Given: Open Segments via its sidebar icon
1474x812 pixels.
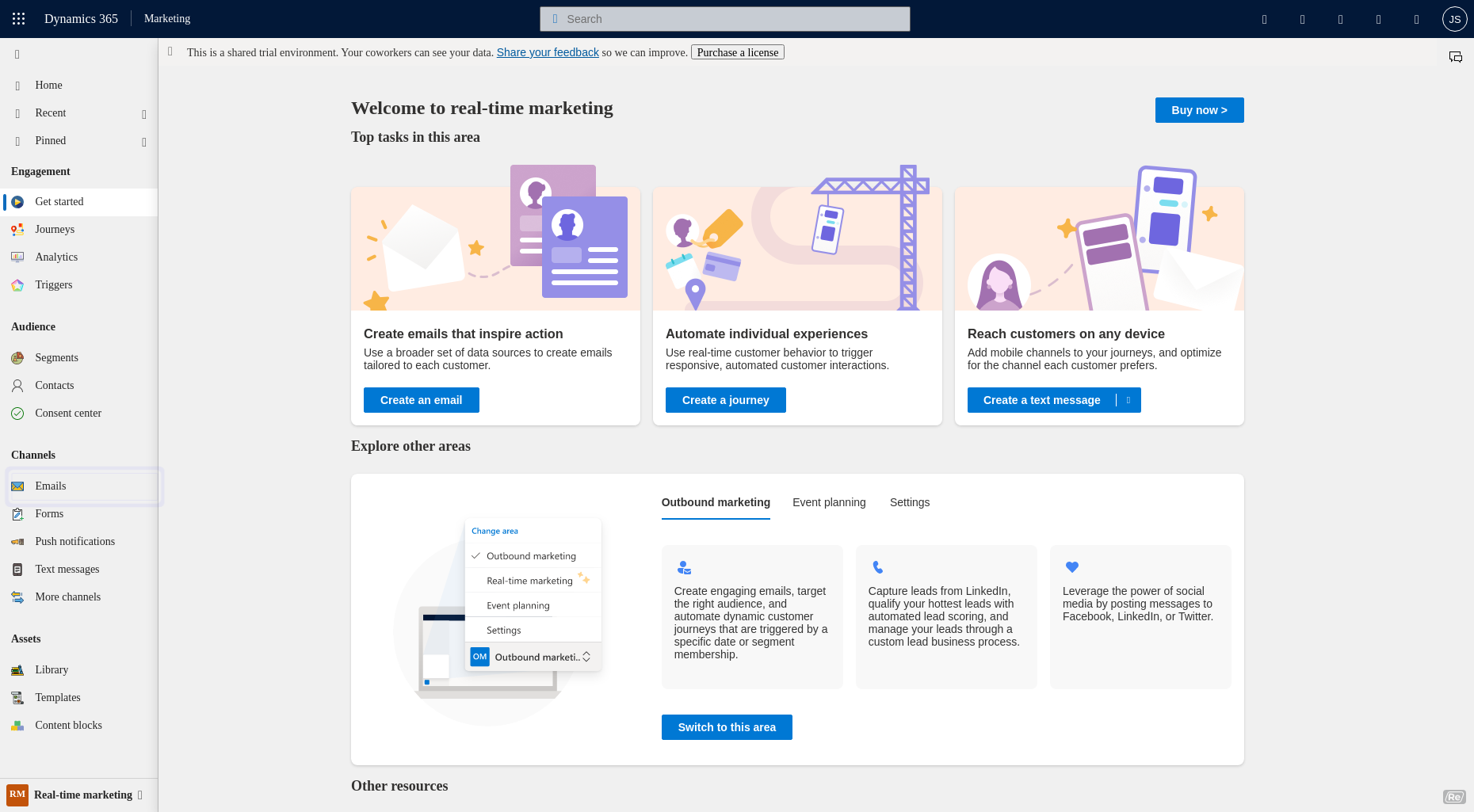Looking at the screenshot, I should (x=17, y=358).
